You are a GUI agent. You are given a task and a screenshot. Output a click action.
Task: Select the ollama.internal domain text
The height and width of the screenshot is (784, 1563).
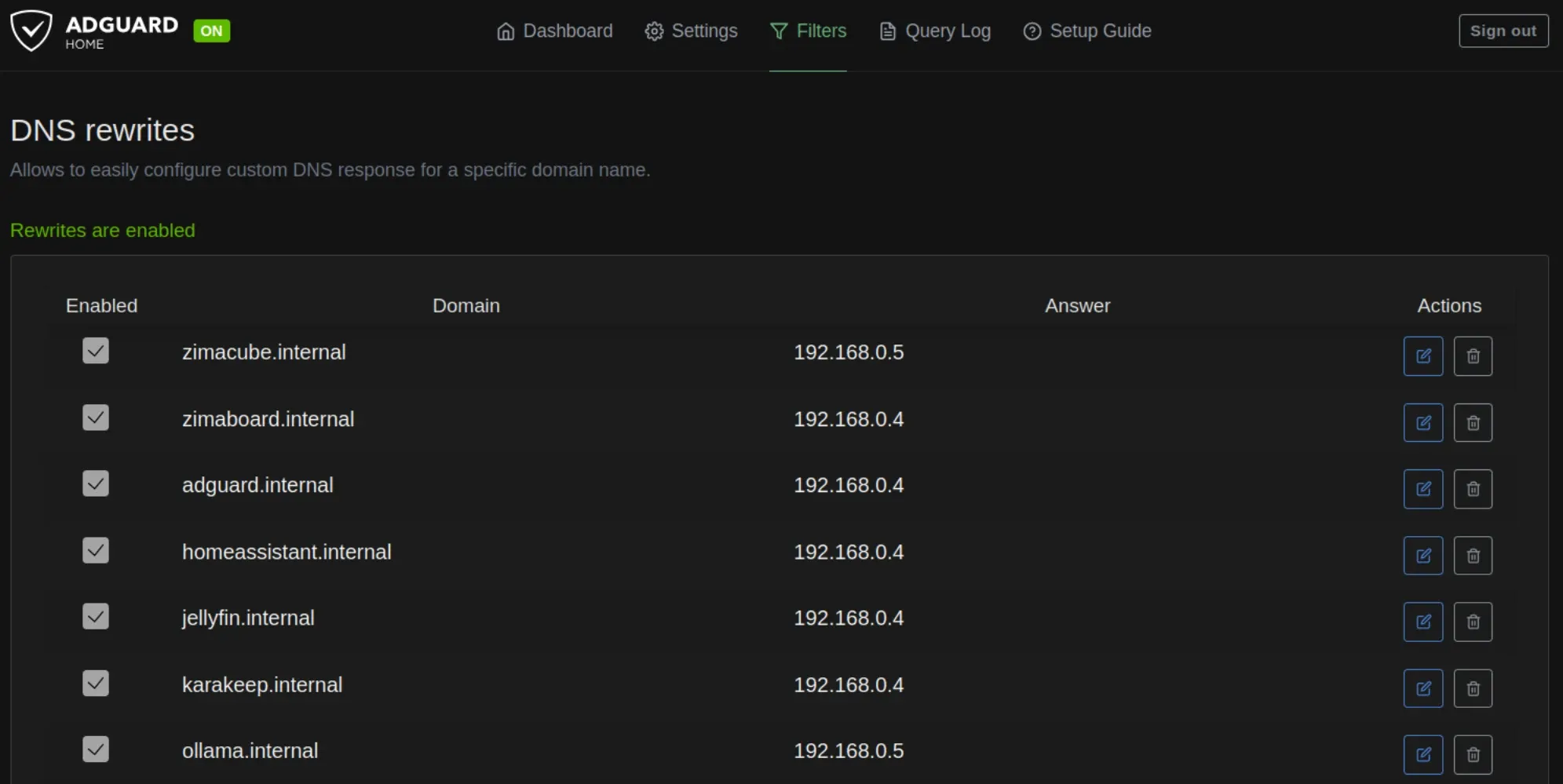click(250, 751)
